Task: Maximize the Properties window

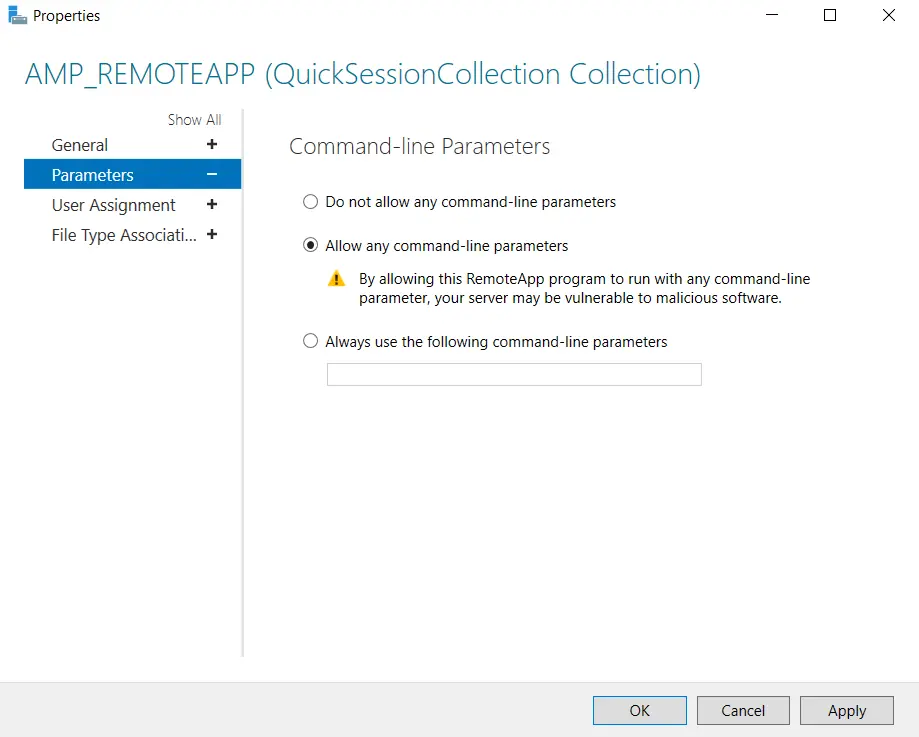Action: point(829,15)
